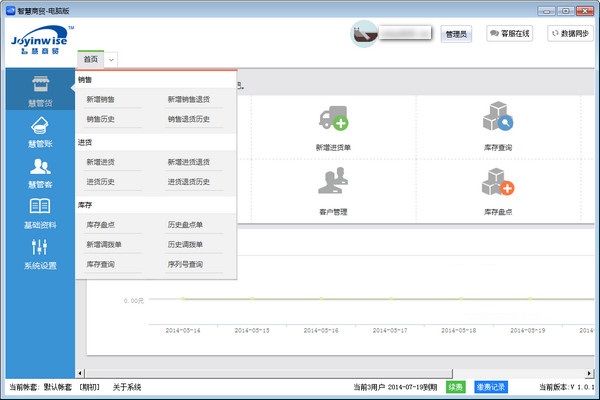Click the 数据同步 button
Image resolution: width=600 pixels, height=400 pixels.
tap(570, 34)
